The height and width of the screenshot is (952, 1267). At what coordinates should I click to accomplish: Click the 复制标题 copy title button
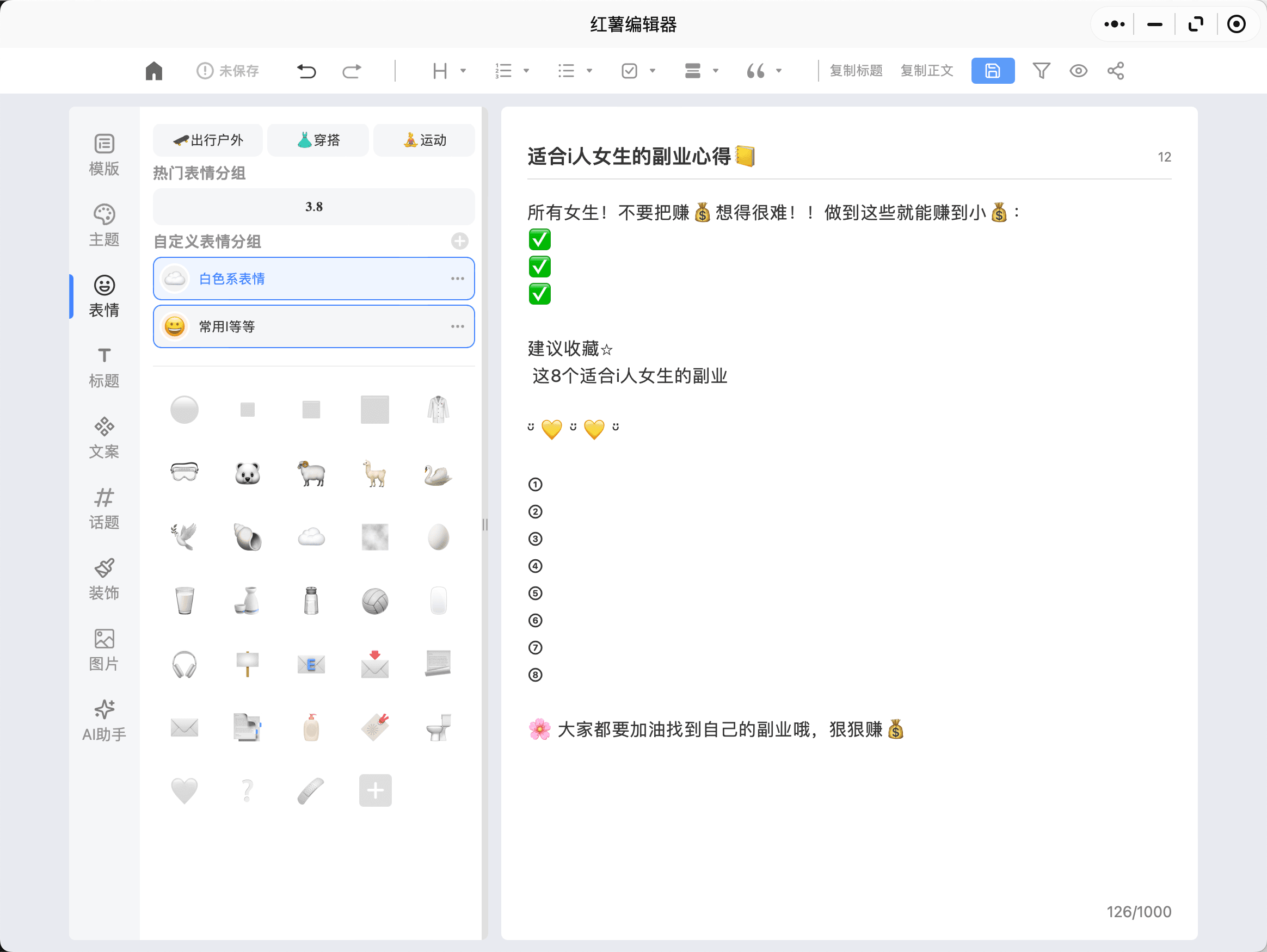click(856, 70)
